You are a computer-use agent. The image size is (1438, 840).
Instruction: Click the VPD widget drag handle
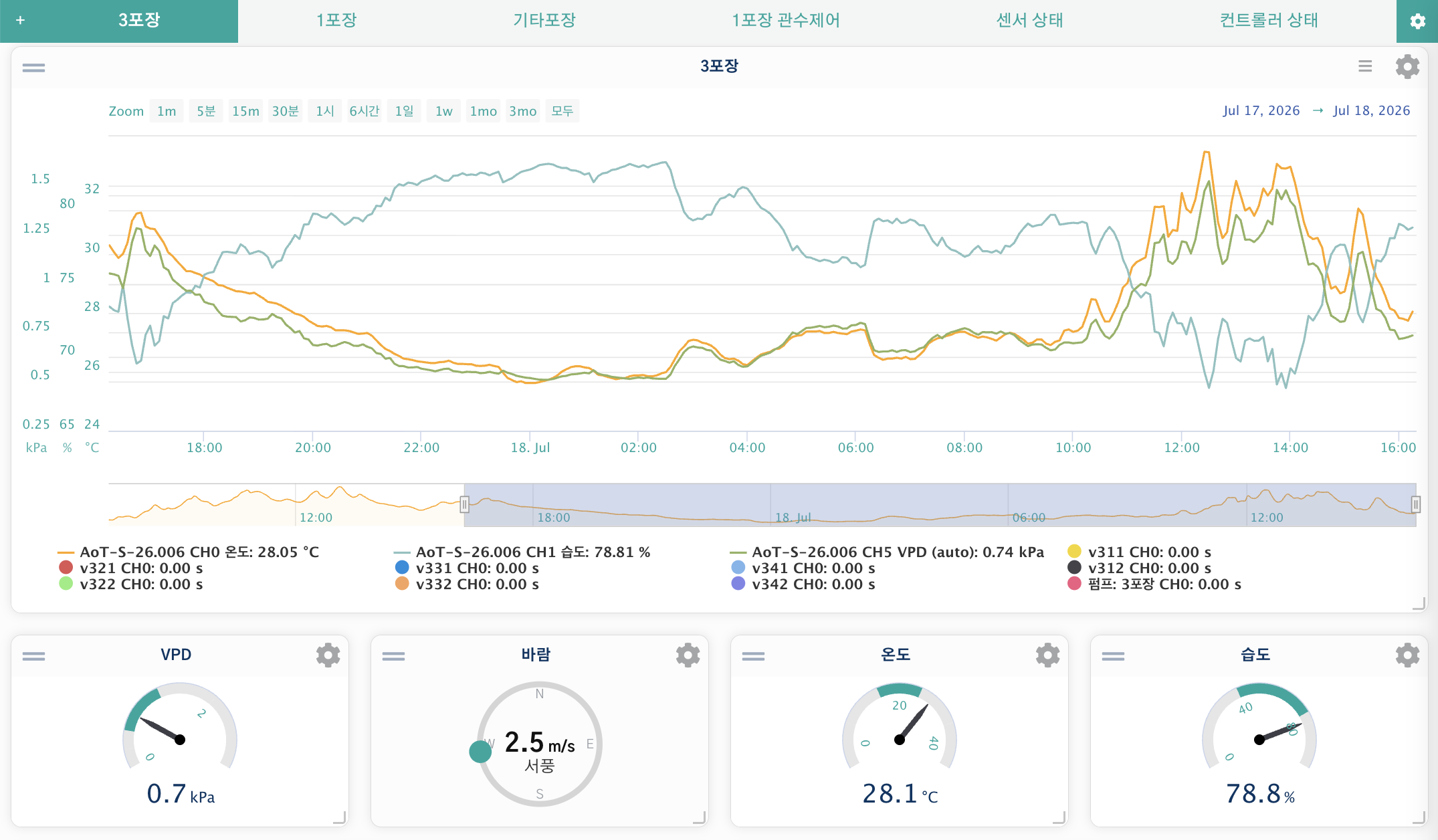(33, 656)
